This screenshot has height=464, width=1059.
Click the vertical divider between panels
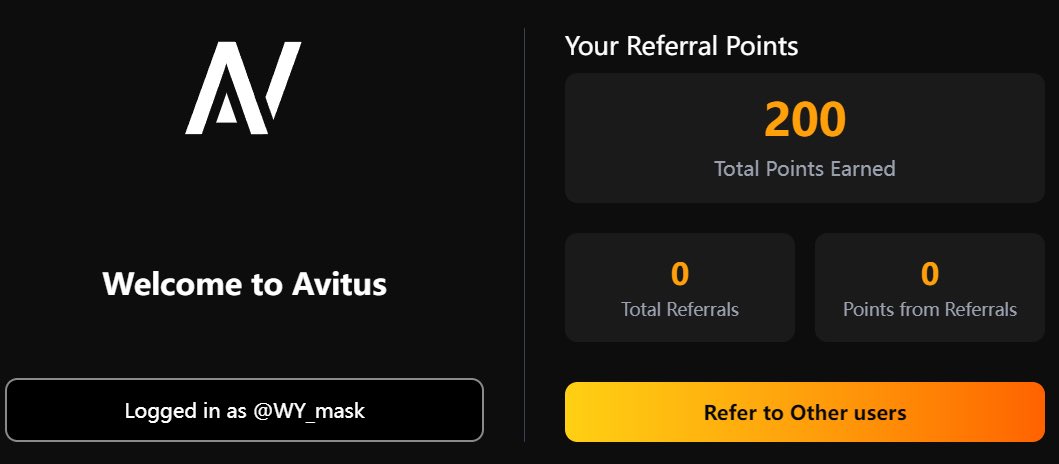pyautogui.click(x=524, y=234)
